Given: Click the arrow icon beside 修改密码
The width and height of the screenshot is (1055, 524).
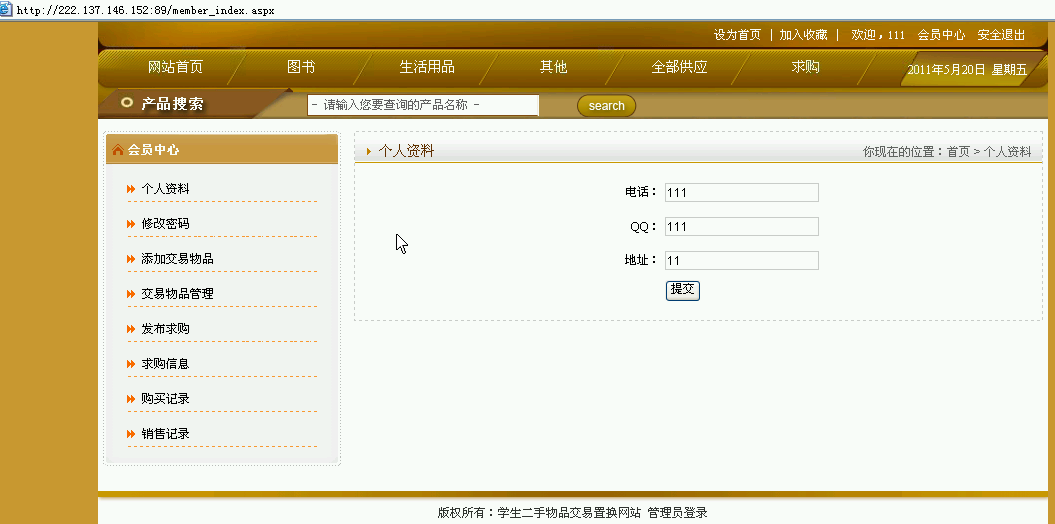Looking at the screenshot, I should point(131,224).
